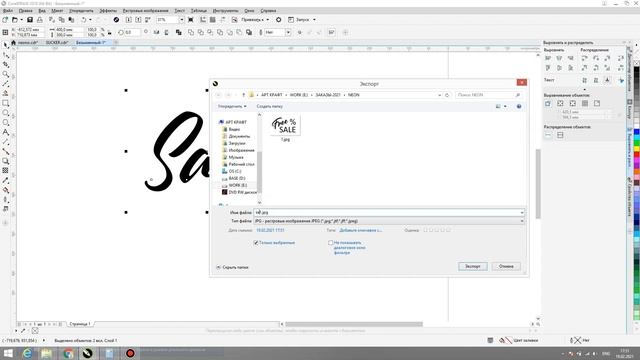Select the Rectangle tool in the toolbox

(5, 103)
